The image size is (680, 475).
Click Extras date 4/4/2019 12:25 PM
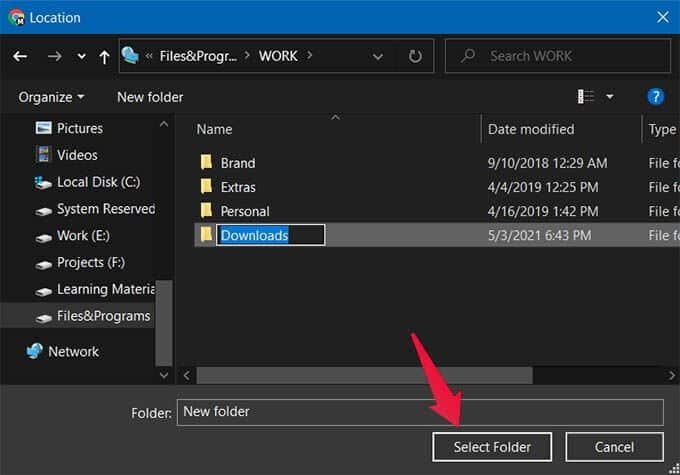[543, 187]
